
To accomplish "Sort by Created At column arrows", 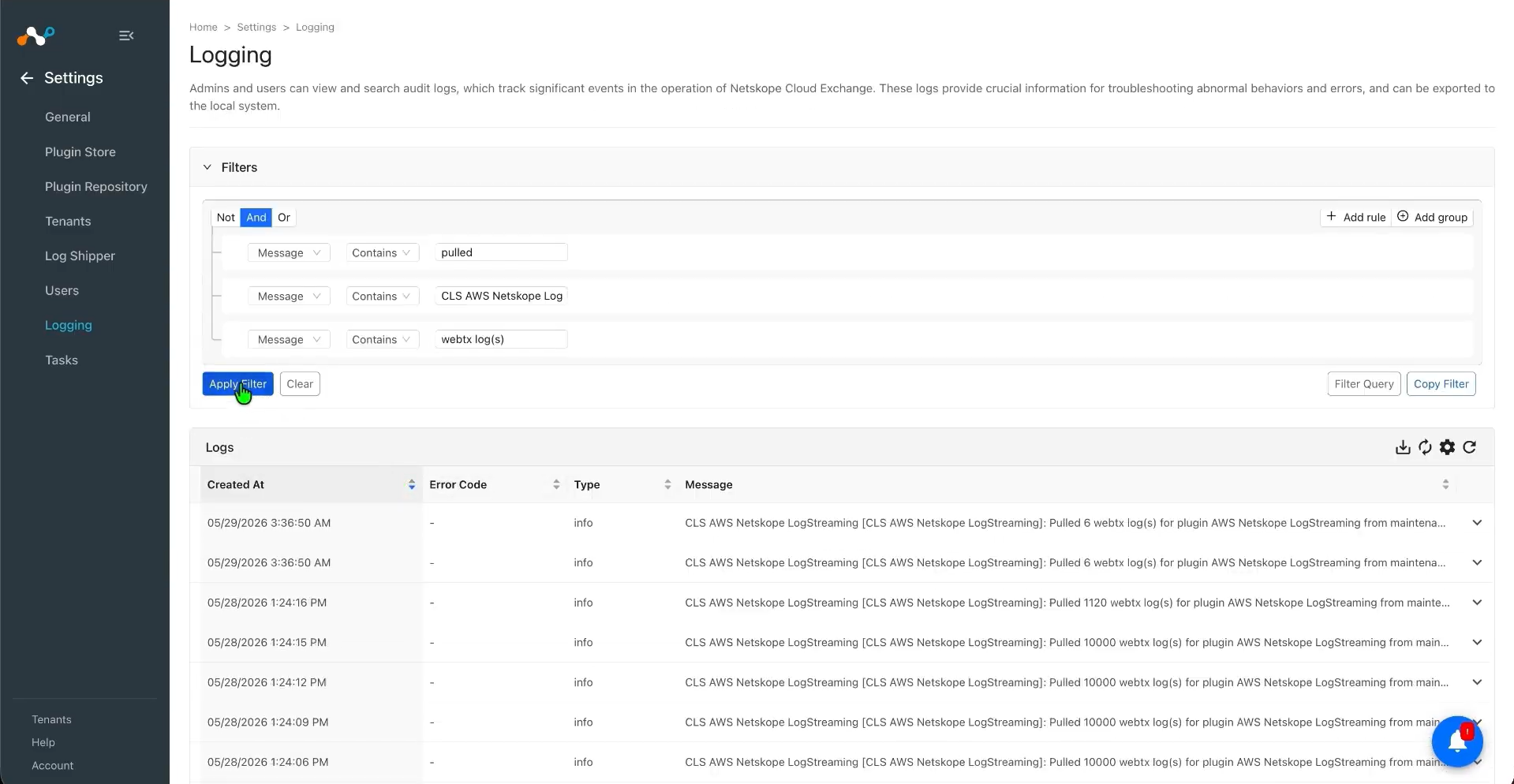I will [412, 484].
